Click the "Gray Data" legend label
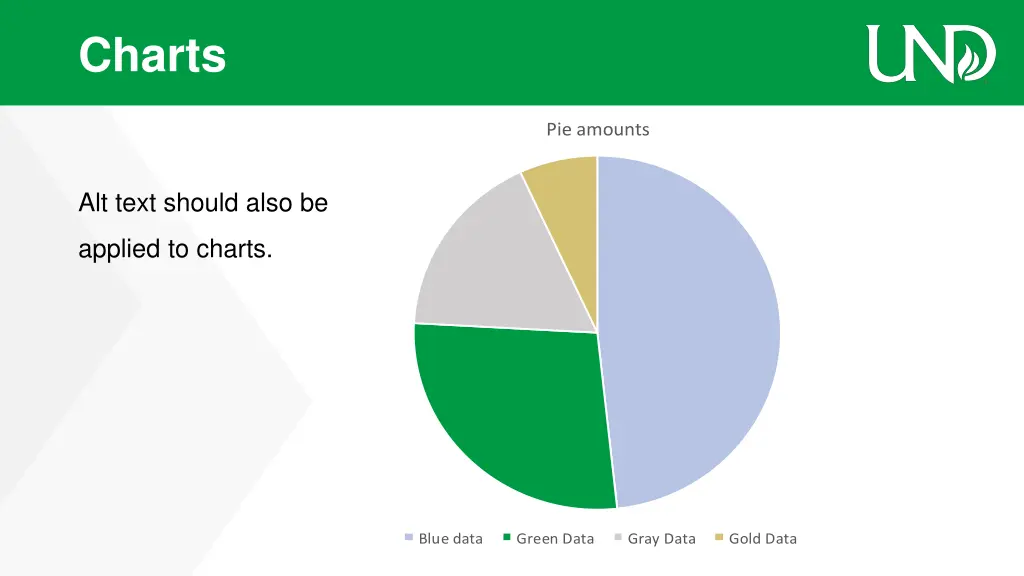Viewport: 1024px width, 576px height. point(661,539)
